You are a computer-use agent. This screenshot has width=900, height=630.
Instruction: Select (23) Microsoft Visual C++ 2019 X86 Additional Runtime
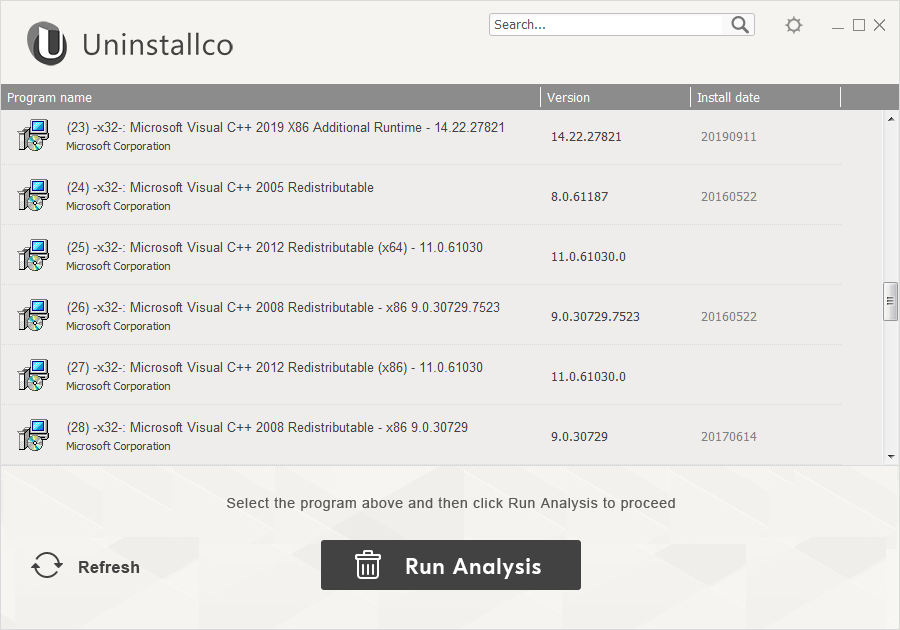[421, 137]
